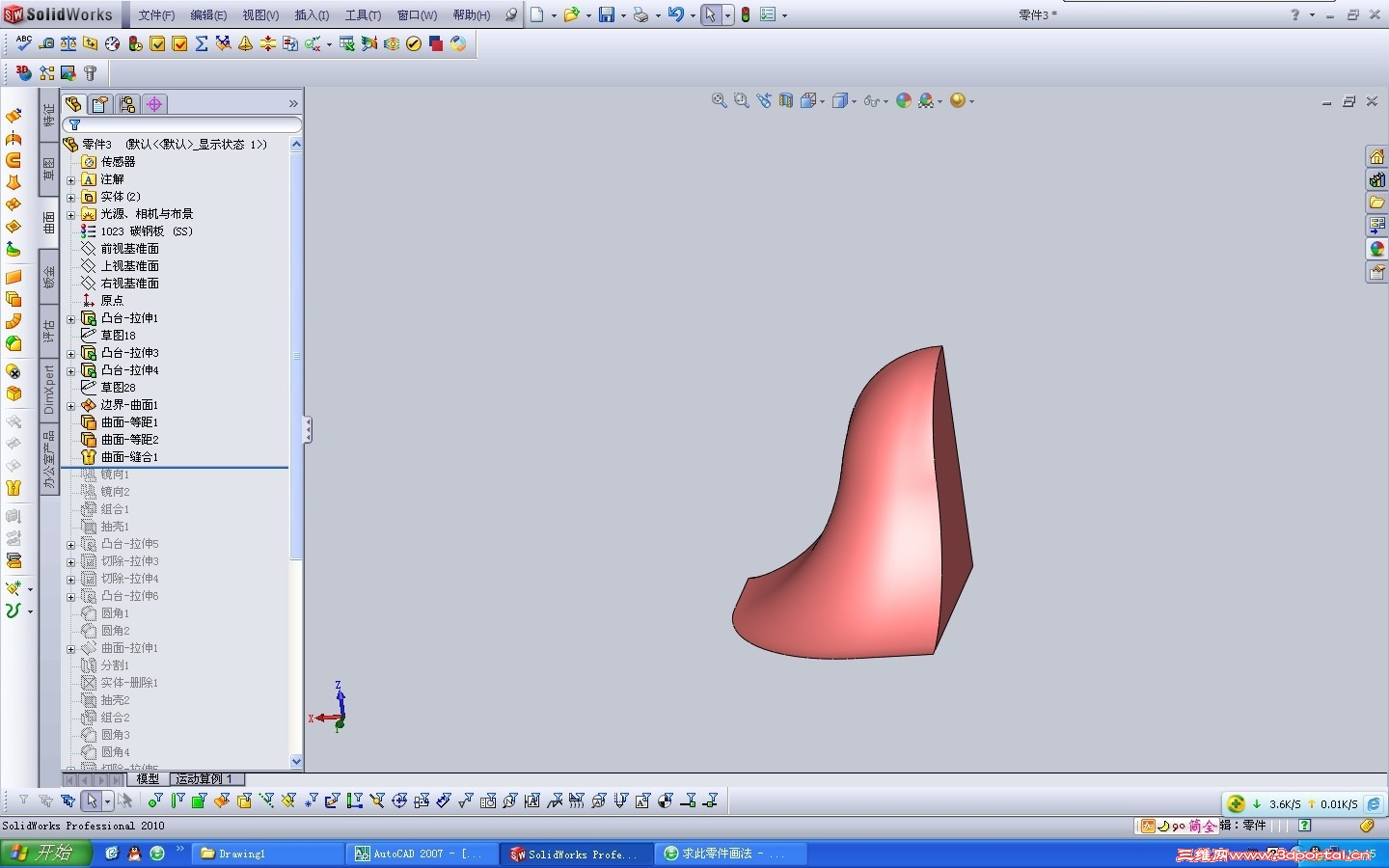Click the Previous View icon
This screenshot has width=1389, height=868.
(x=764, y=100)
